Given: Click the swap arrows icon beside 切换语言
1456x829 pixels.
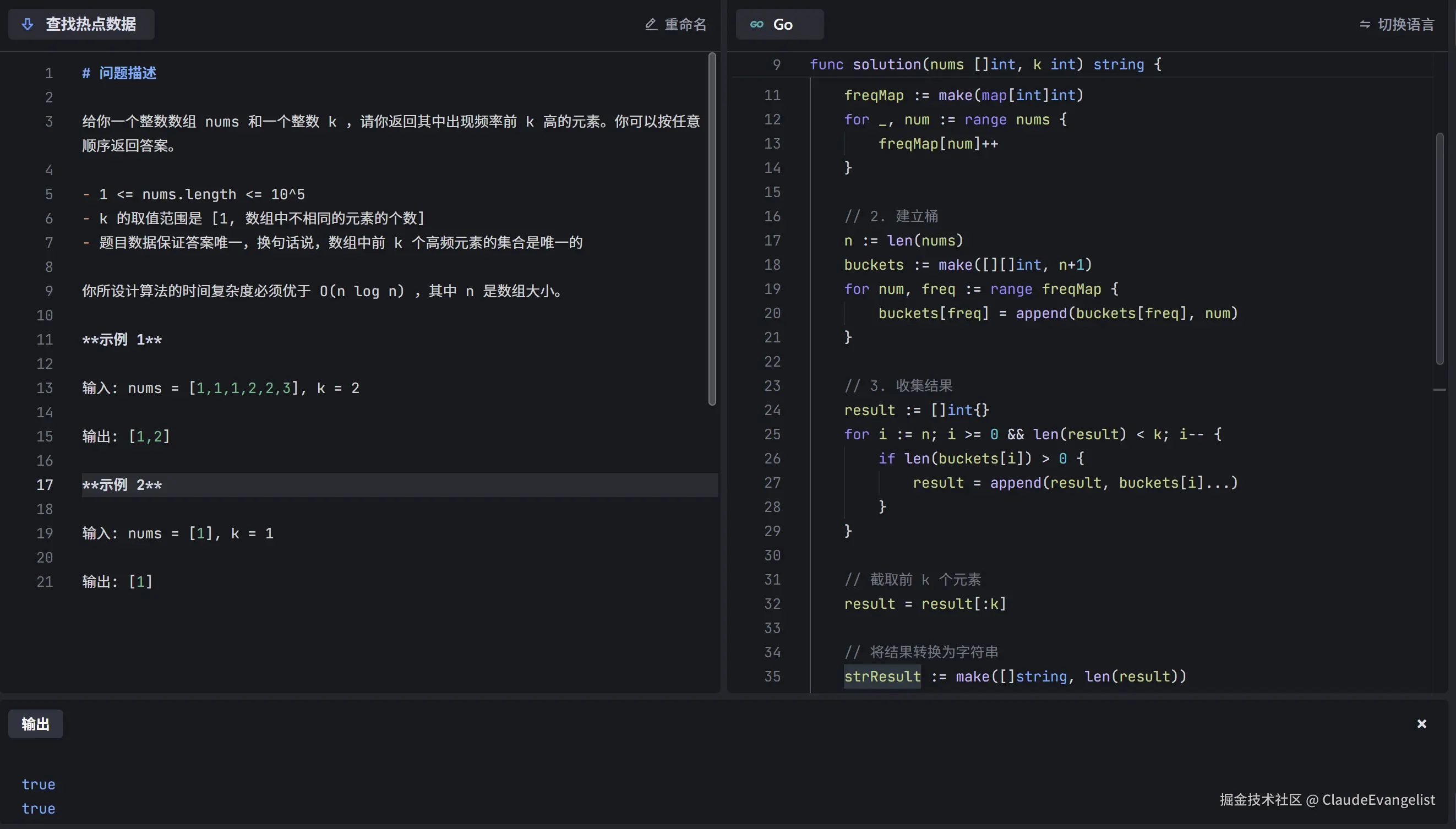Looking at the screenshot, I should (1365, 24).
